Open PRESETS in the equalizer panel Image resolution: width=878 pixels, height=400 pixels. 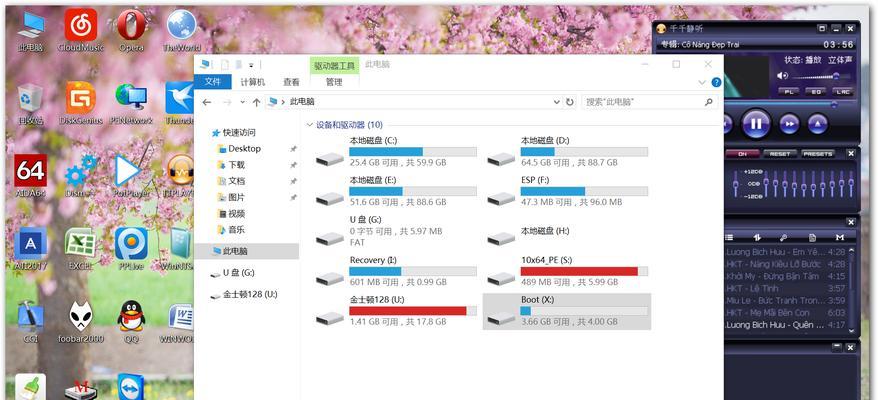[x=818, y=154]
